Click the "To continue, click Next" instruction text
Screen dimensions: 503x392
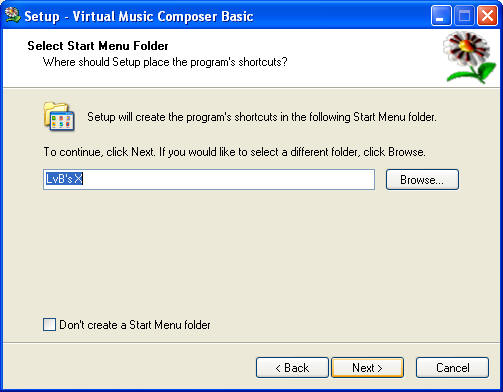click(235, 152)
